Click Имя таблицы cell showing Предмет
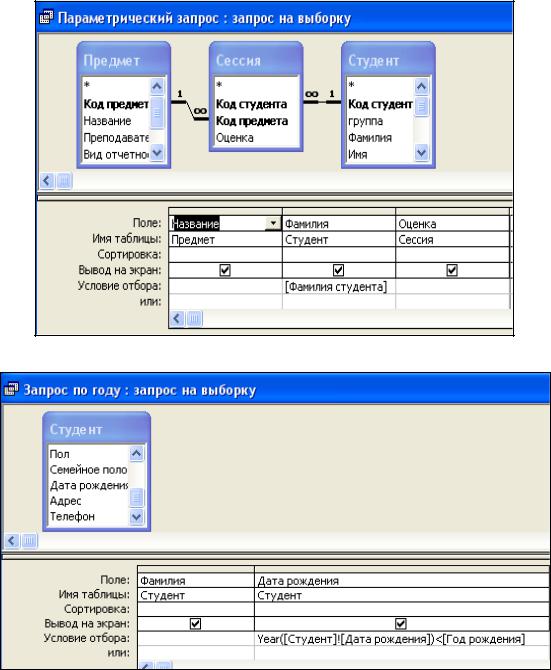The height and width of the screenshot is (670, 551). tap(225, 239)
